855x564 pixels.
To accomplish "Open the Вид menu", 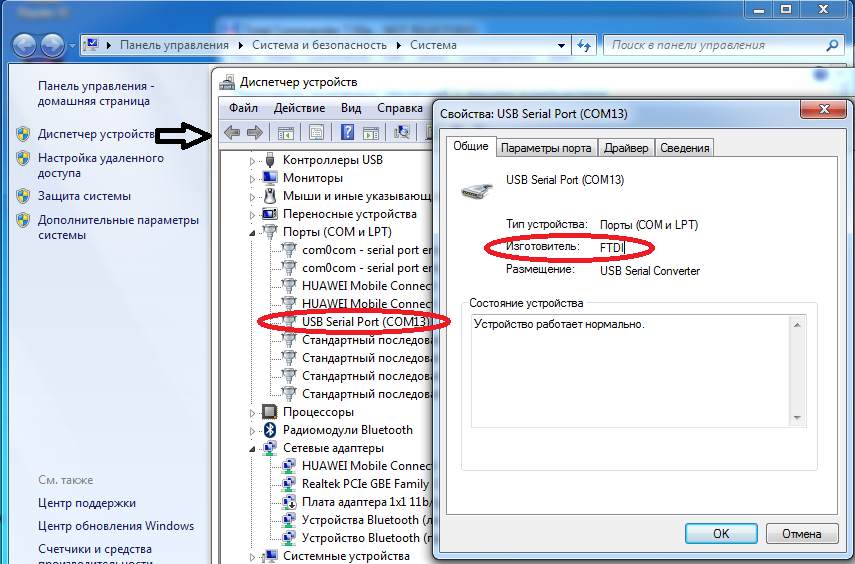I will (351, 108).
